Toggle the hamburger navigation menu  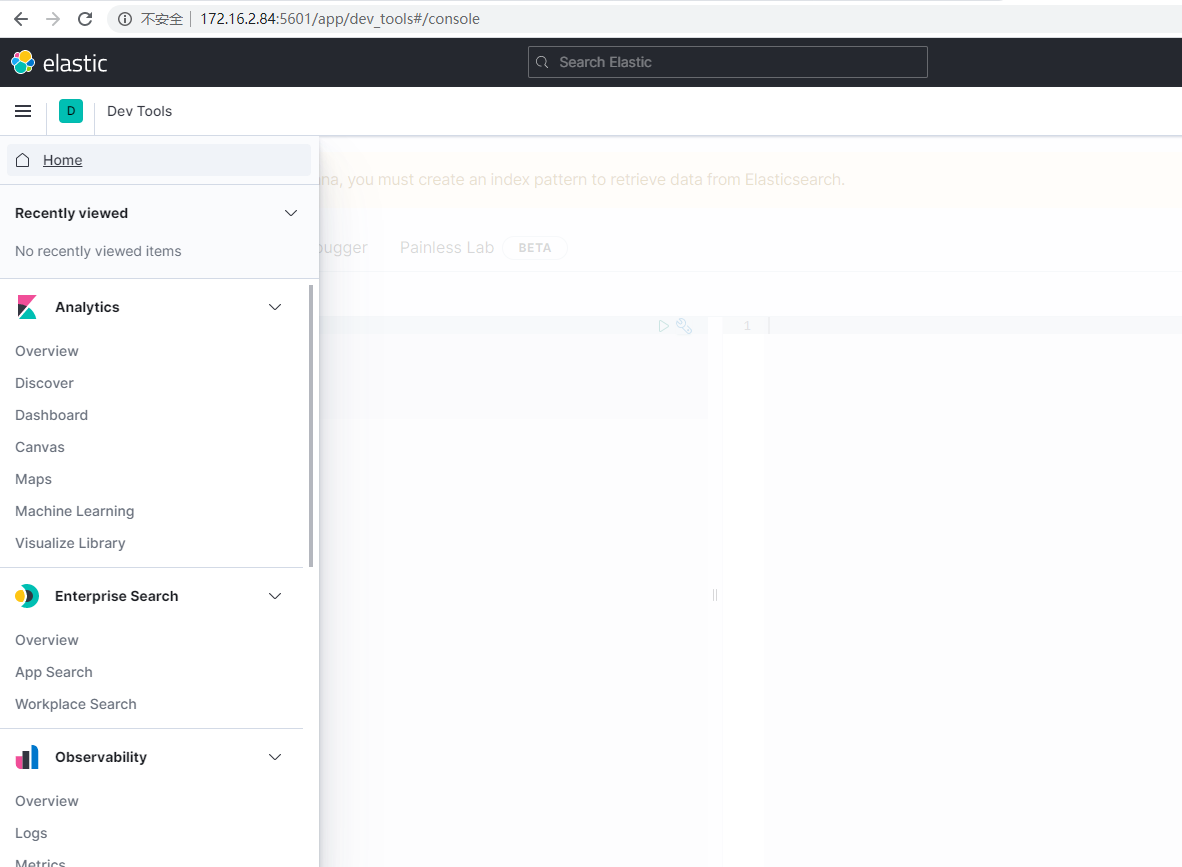[23, 112]
